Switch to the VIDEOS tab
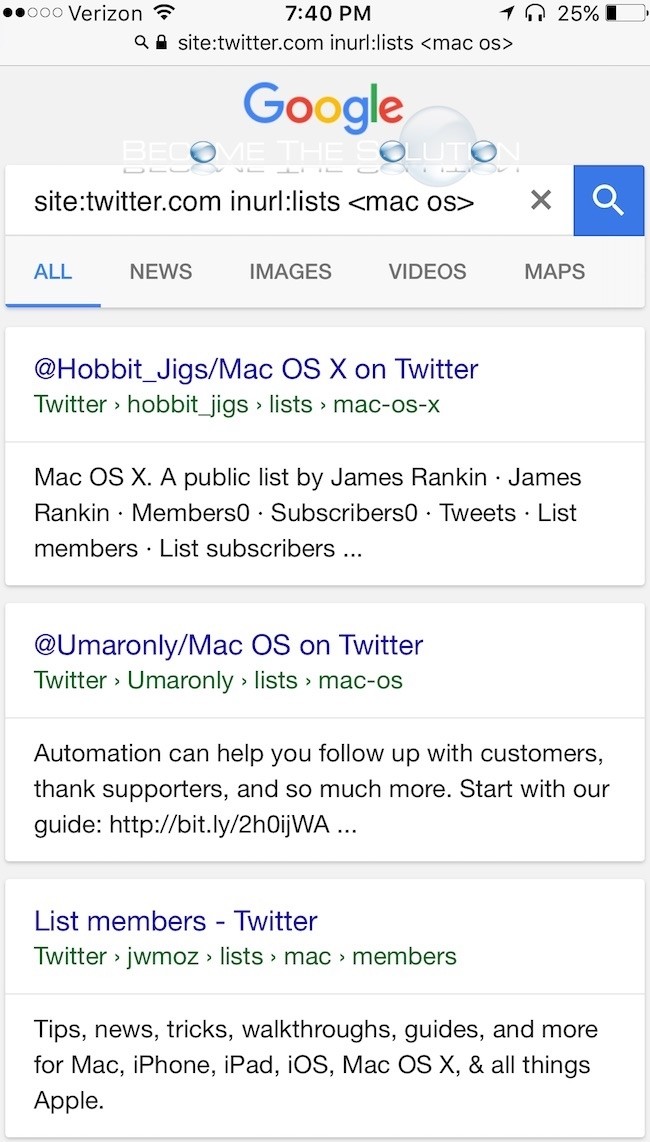Viewport: 650px width, 1142px height. (x=427, y=272)
